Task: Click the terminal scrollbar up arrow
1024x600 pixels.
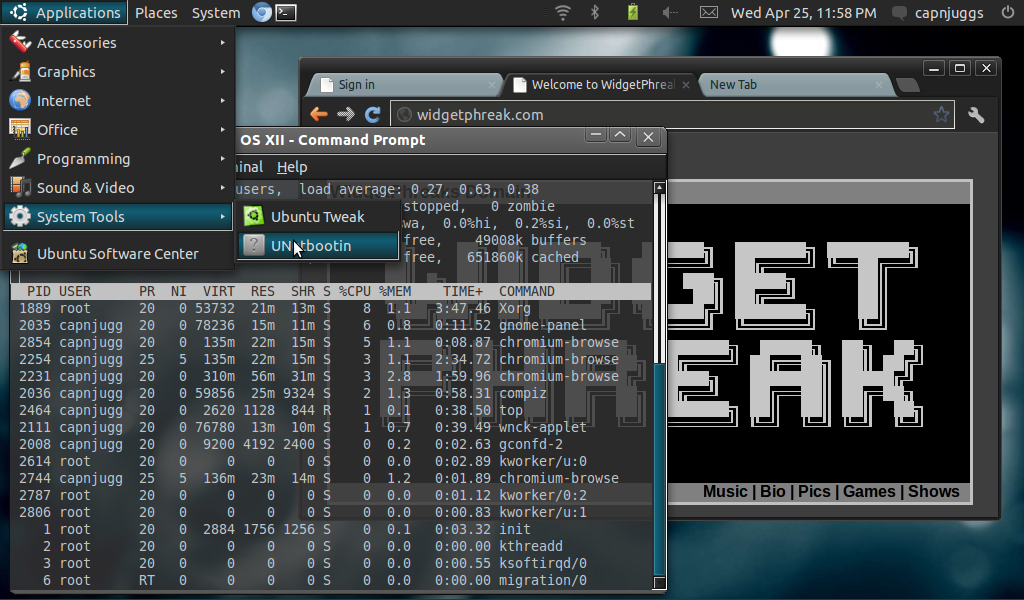Action: (x=660, y=188)
